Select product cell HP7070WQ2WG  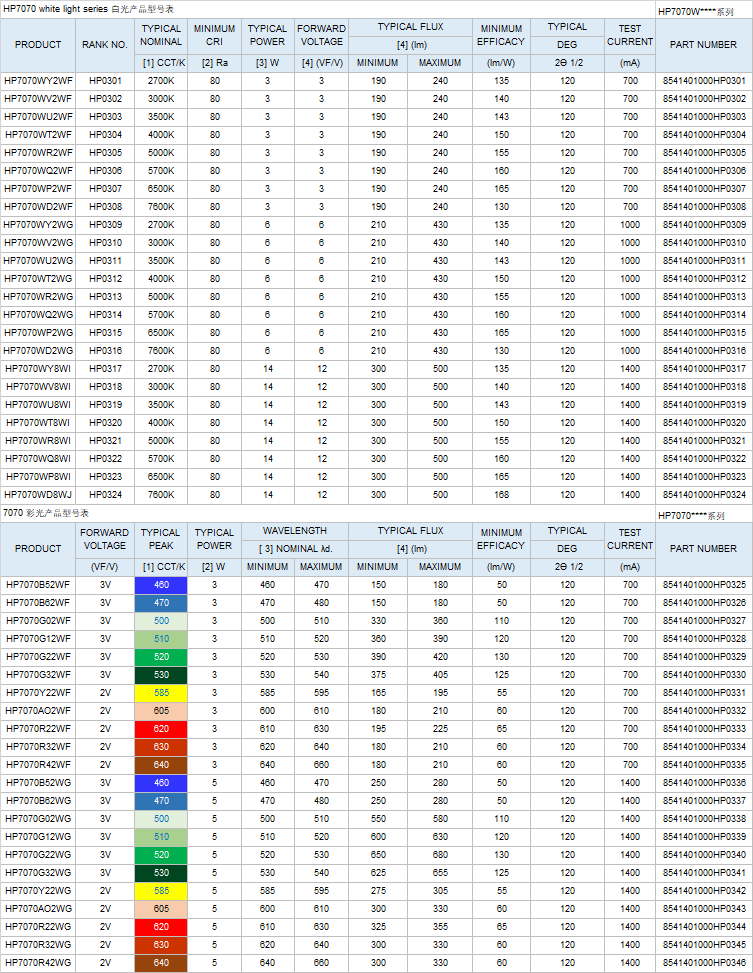coord(38,315)
